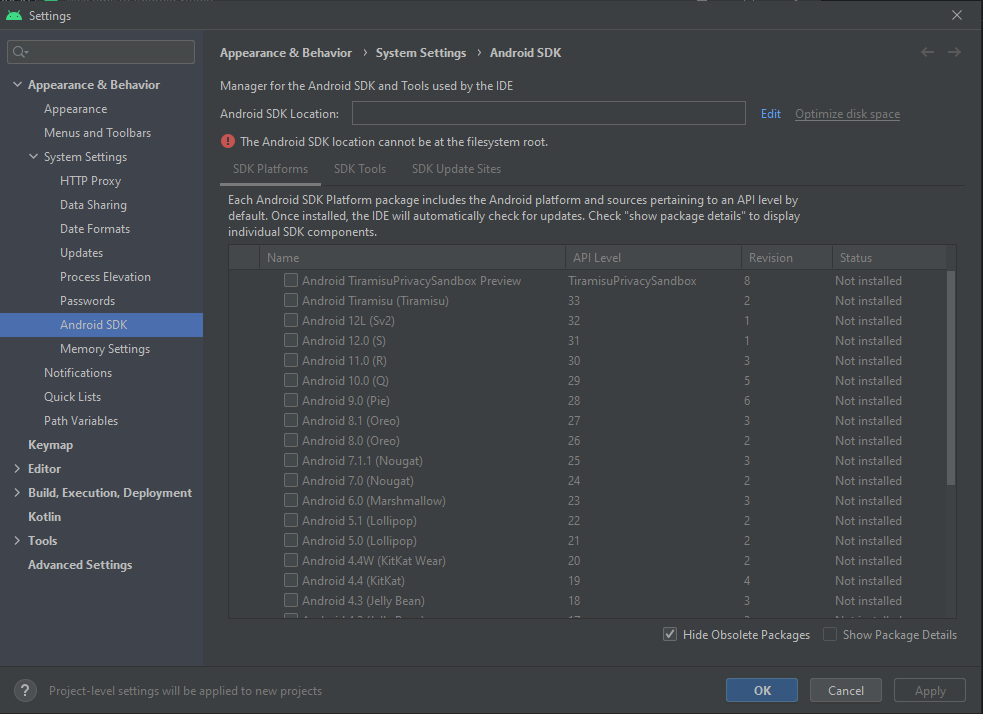Viewport: 983px width, 714px height.
Task: Click Appearance & Behavior in the breadcrumb
Action: (286, 53)
